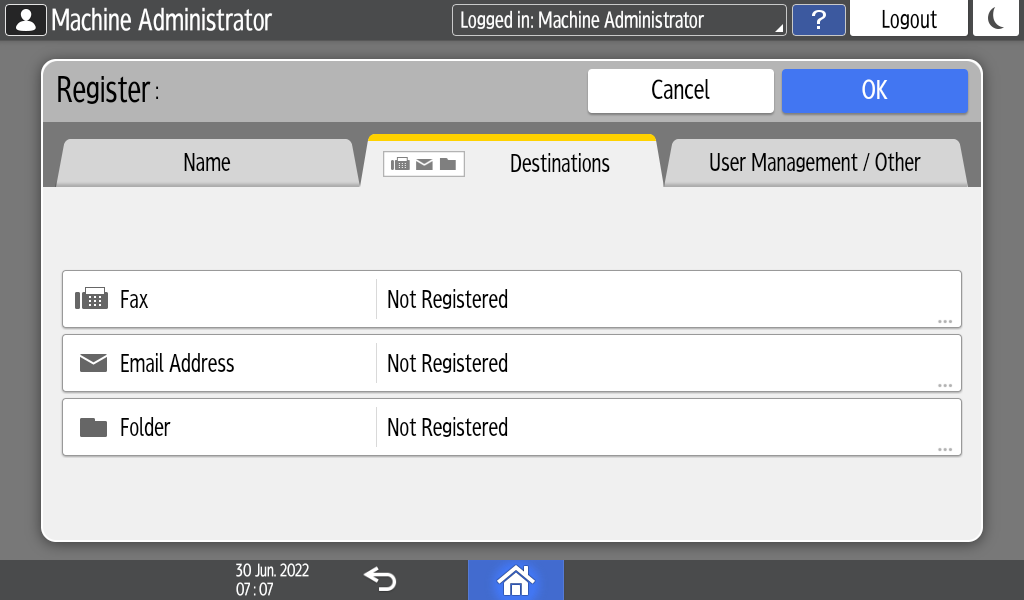Expand Folder row using its ellipsis
The image size is (1024, 600).
point(944,449)
